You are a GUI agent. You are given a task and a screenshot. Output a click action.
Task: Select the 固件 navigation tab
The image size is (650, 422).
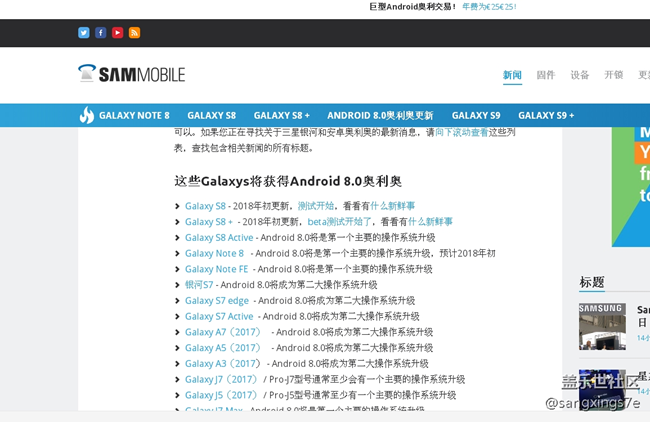tap(546, 75)
